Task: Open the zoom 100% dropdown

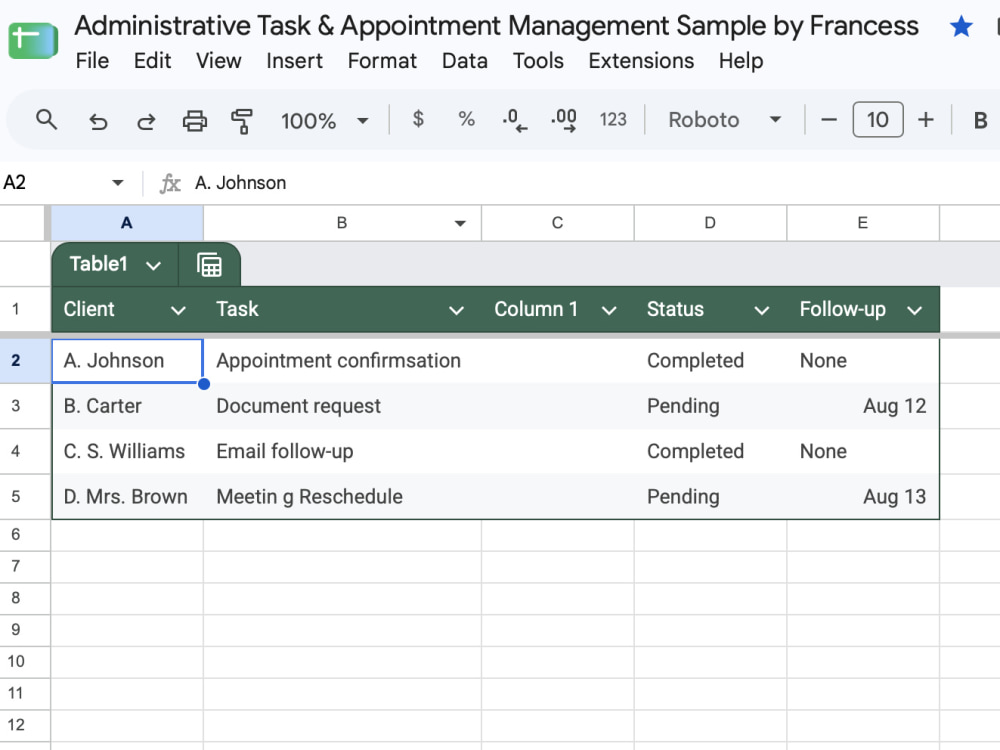Action: pyautogui.click(x=324, y=121)
